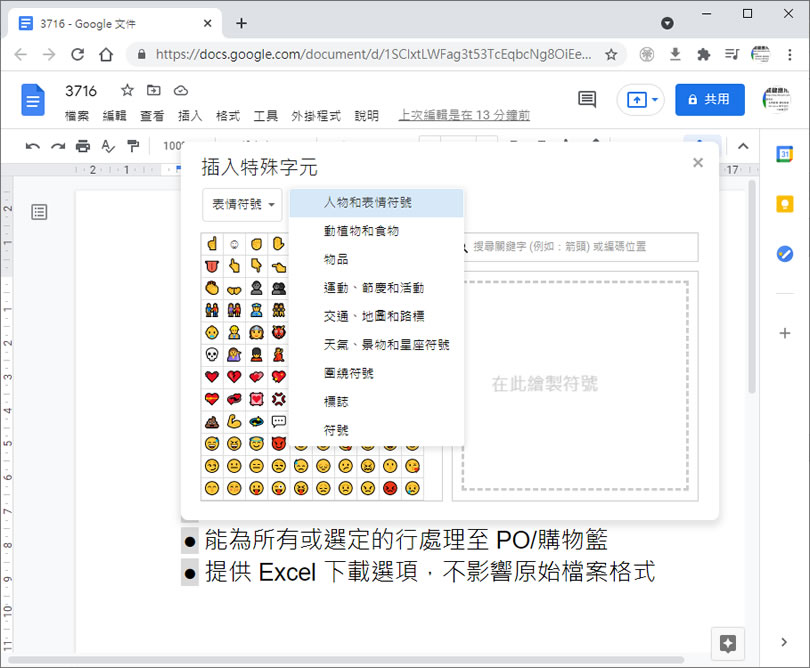Image resolution: width=810 pixels, height=668 pixels.
Task: Click the paint format roller icon
Action: click(x=133, y=146)
